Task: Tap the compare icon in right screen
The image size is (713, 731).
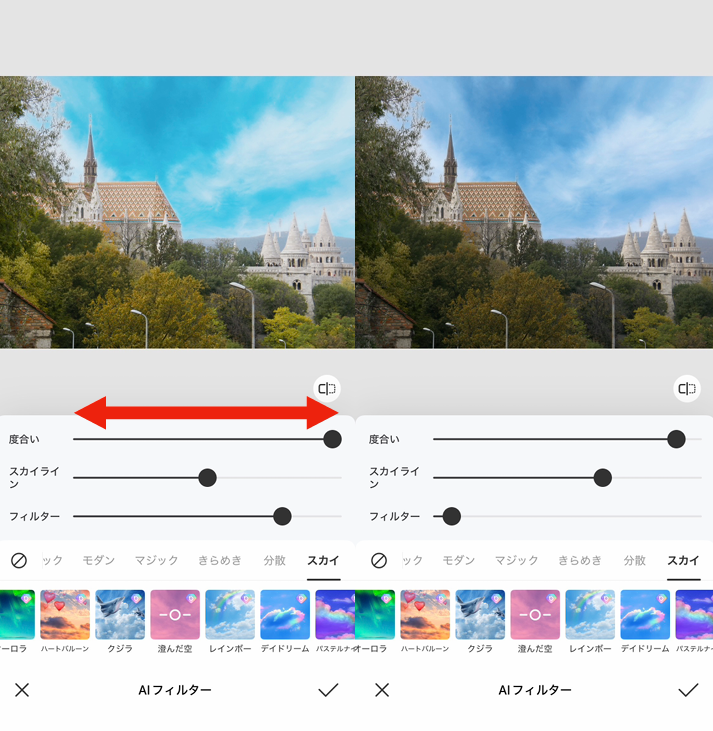Action: [x=687, y=388]
